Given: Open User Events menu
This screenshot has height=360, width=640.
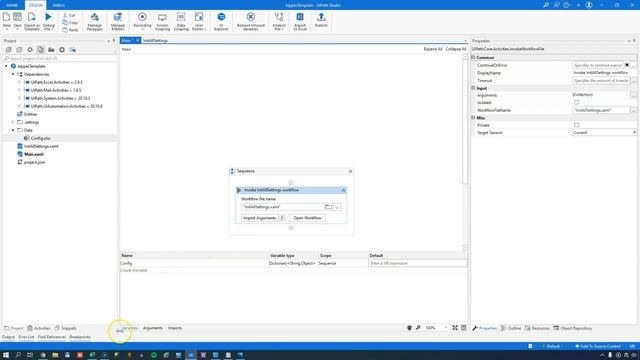Looking at the screenshot, I should (x=199, y=21).
